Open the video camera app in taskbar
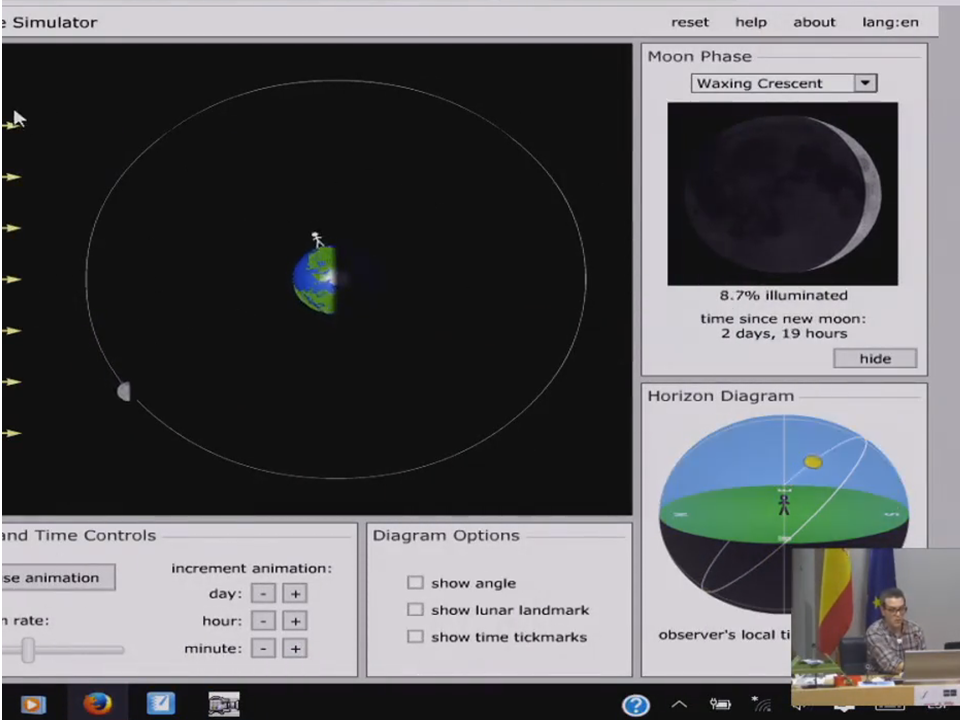The width and height of the screenshot is (960, 720). click(x=223, y=704)
